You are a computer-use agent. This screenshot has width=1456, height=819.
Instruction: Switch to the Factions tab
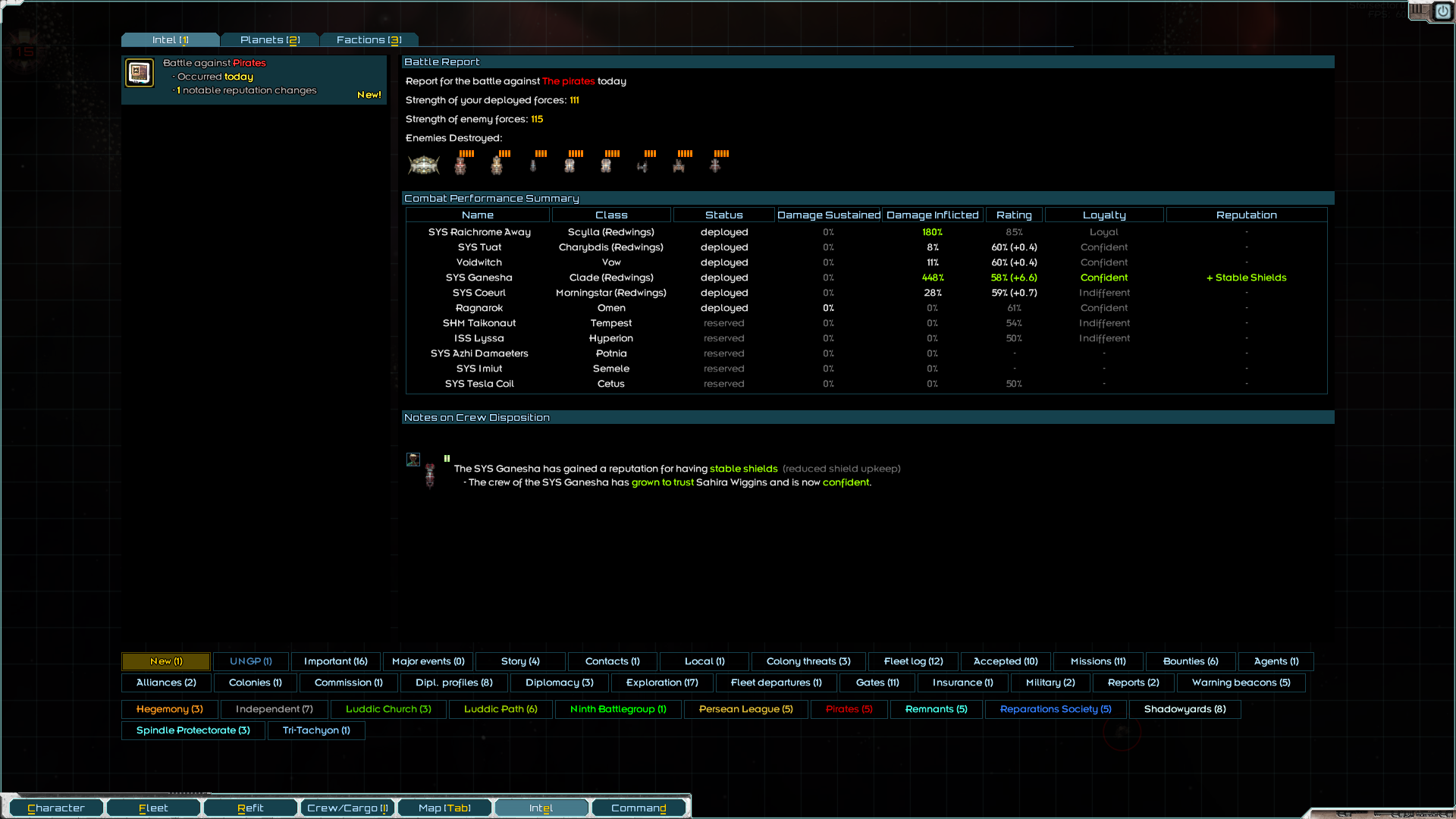click(x=369, y=40)
